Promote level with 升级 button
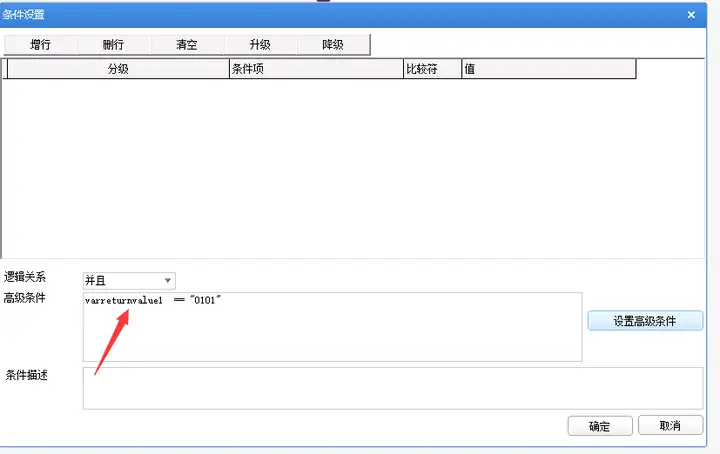 (x=260, y=45)
